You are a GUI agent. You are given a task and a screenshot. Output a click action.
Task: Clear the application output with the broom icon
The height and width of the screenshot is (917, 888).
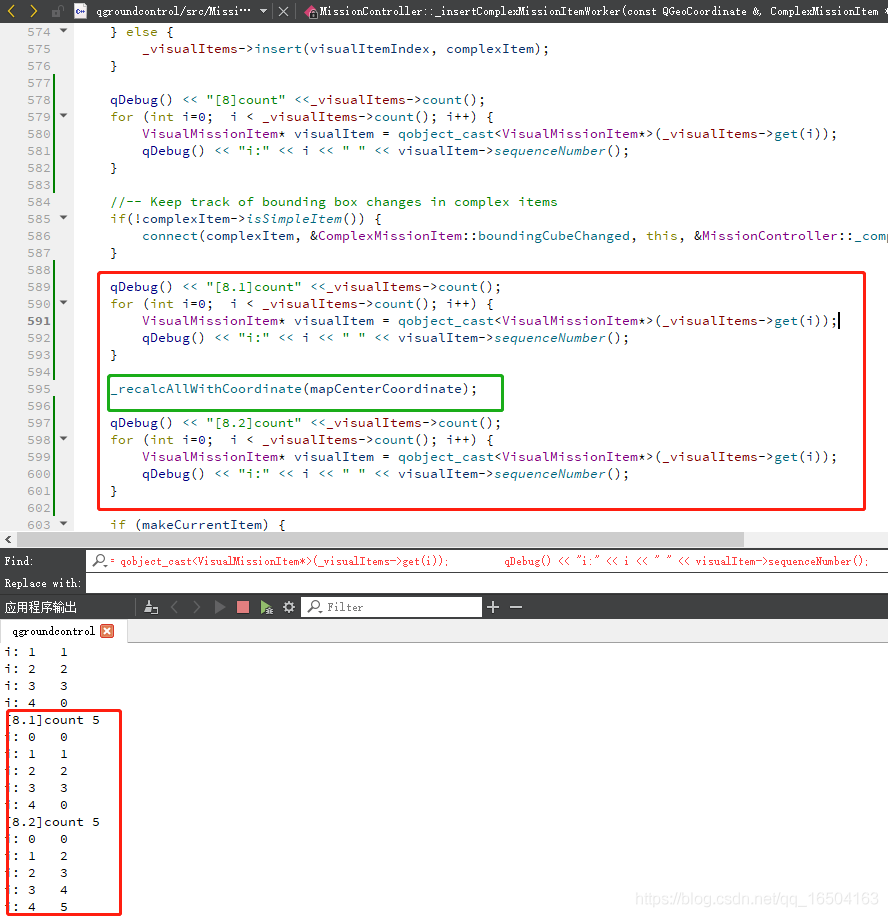(151, 607)
